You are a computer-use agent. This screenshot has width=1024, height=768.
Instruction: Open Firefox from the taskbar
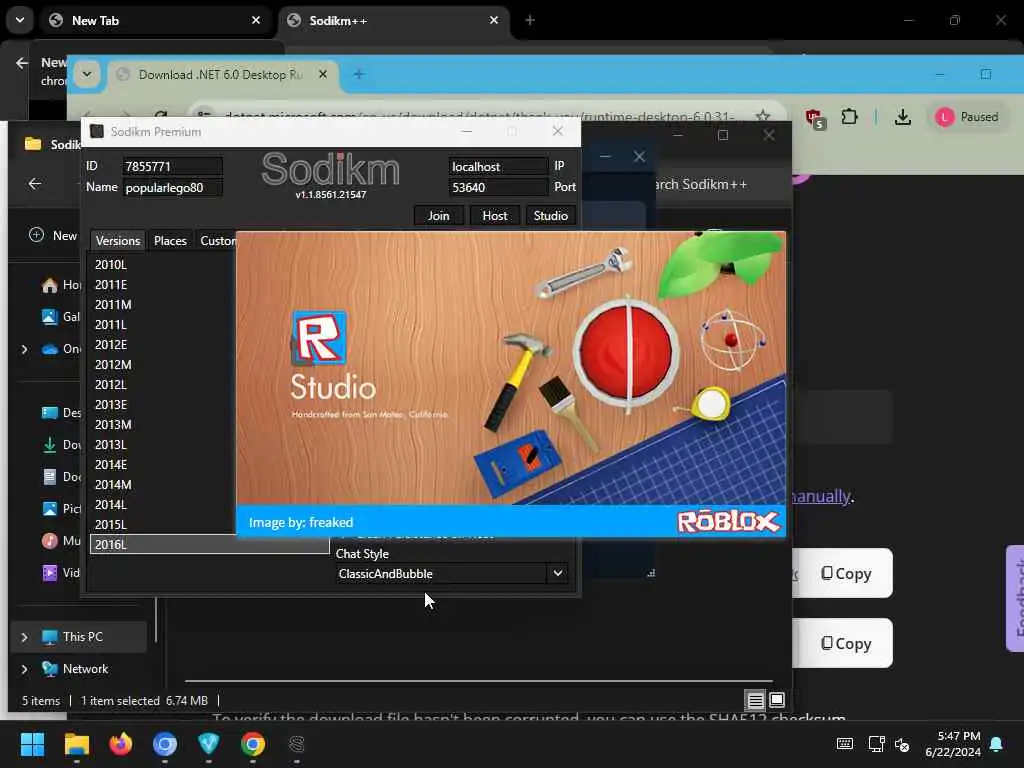click(121, 744)
